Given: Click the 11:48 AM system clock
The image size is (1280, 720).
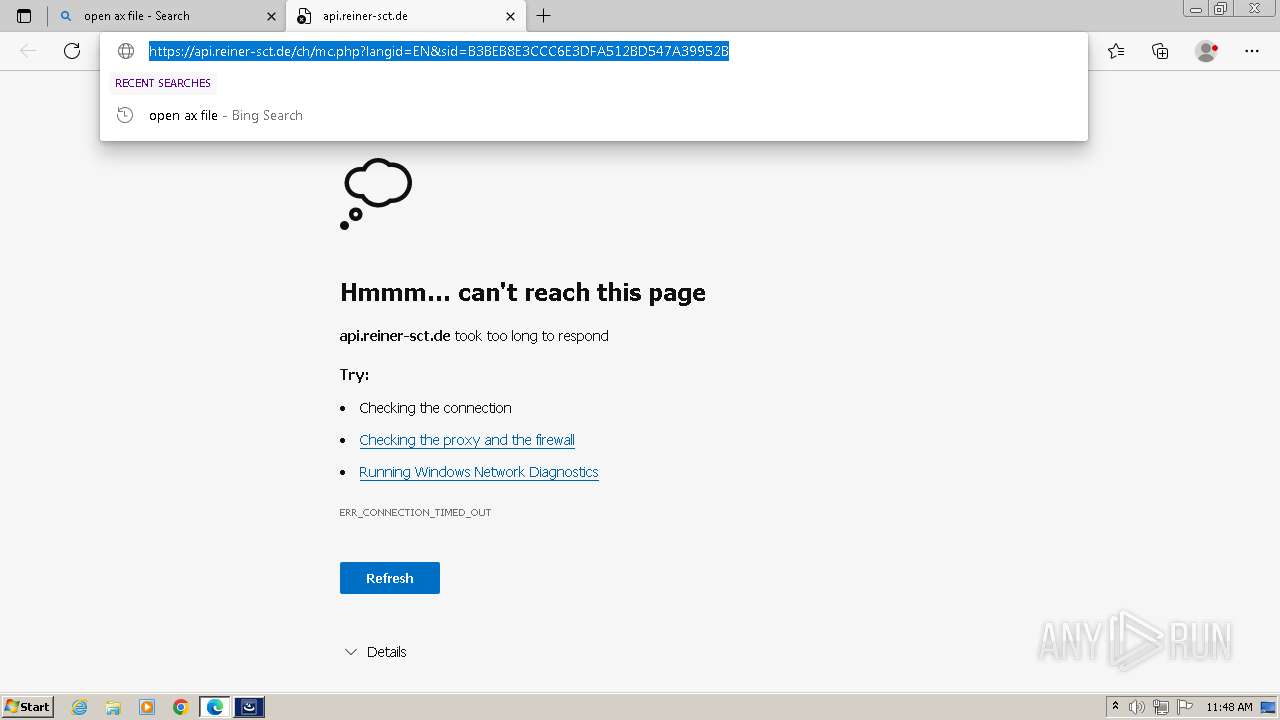Looking at the screenshot, I should click(x=1229, y=707).
